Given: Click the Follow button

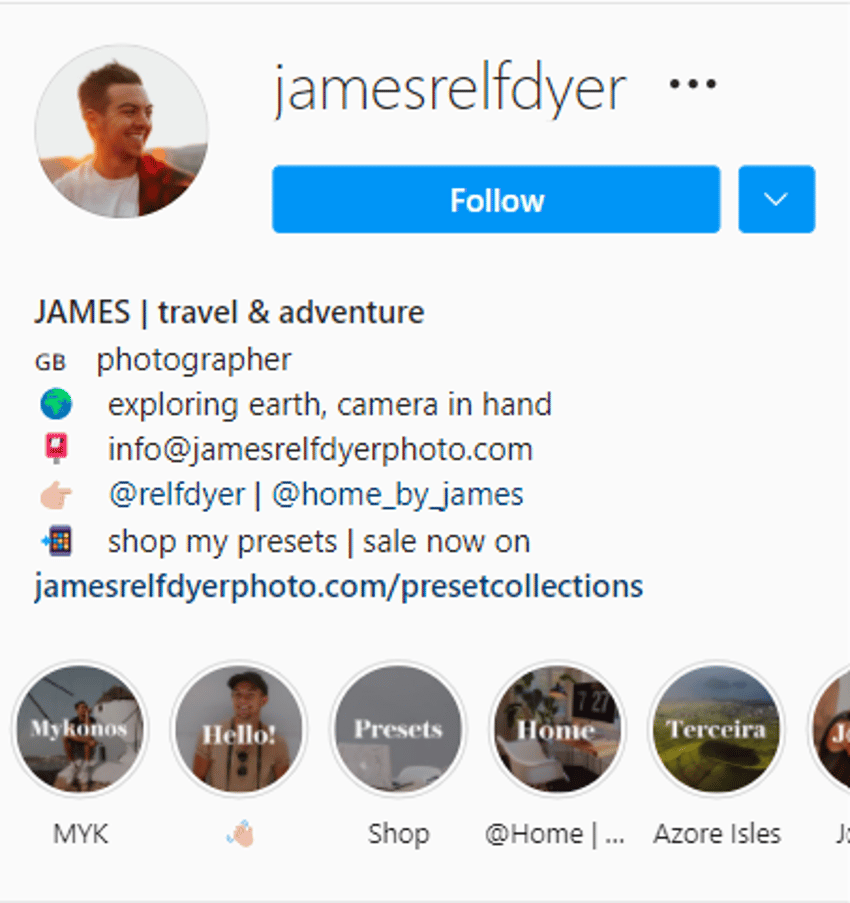Looking at the screenshot, I should pos(496,199).
